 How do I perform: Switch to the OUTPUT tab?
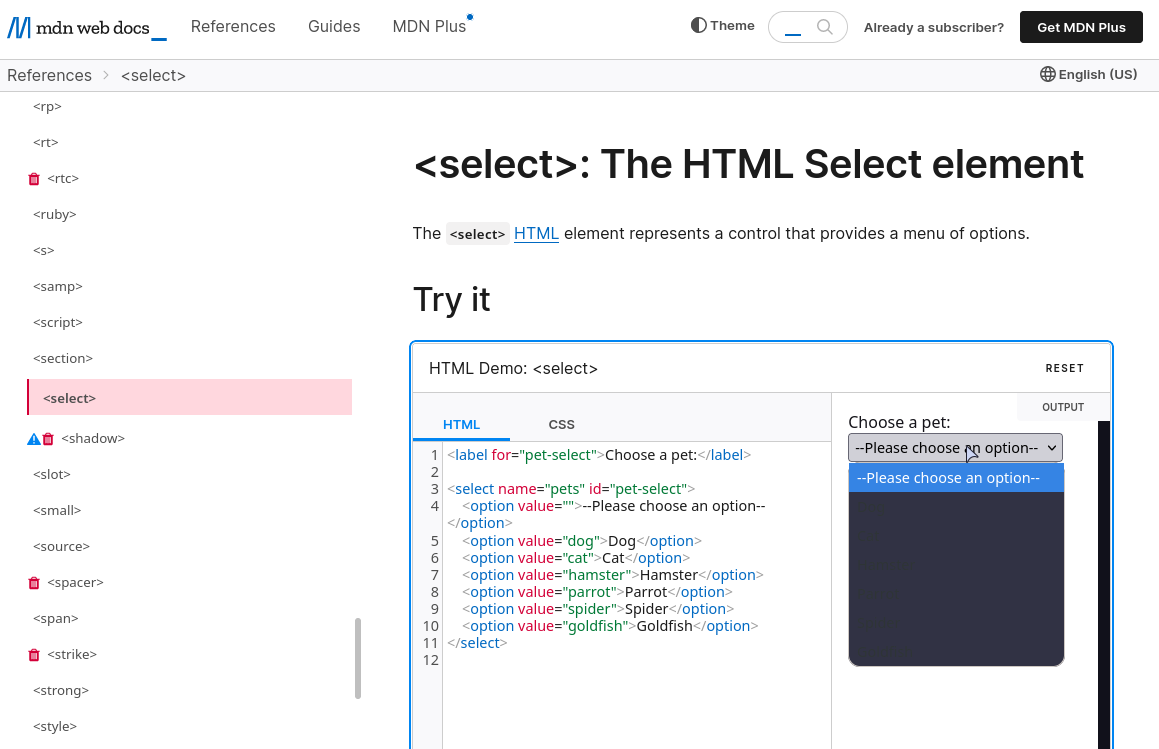(1062, 407)
